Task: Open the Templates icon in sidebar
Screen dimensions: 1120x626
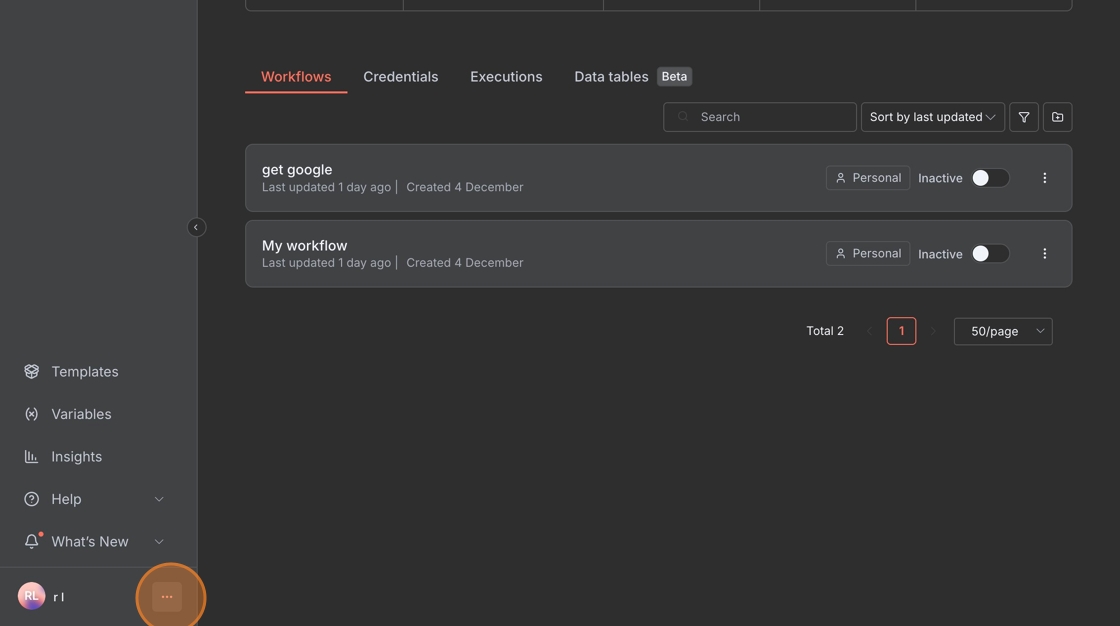Action: click(x=32, y=372)
